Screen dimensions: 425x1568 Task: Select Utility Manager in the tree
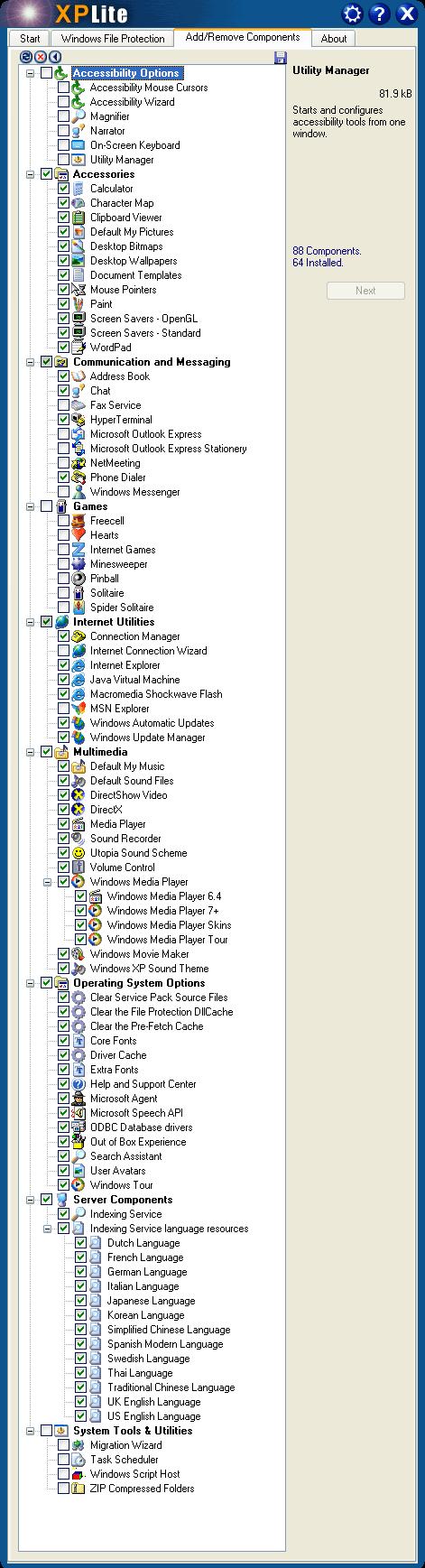(122, 160)
